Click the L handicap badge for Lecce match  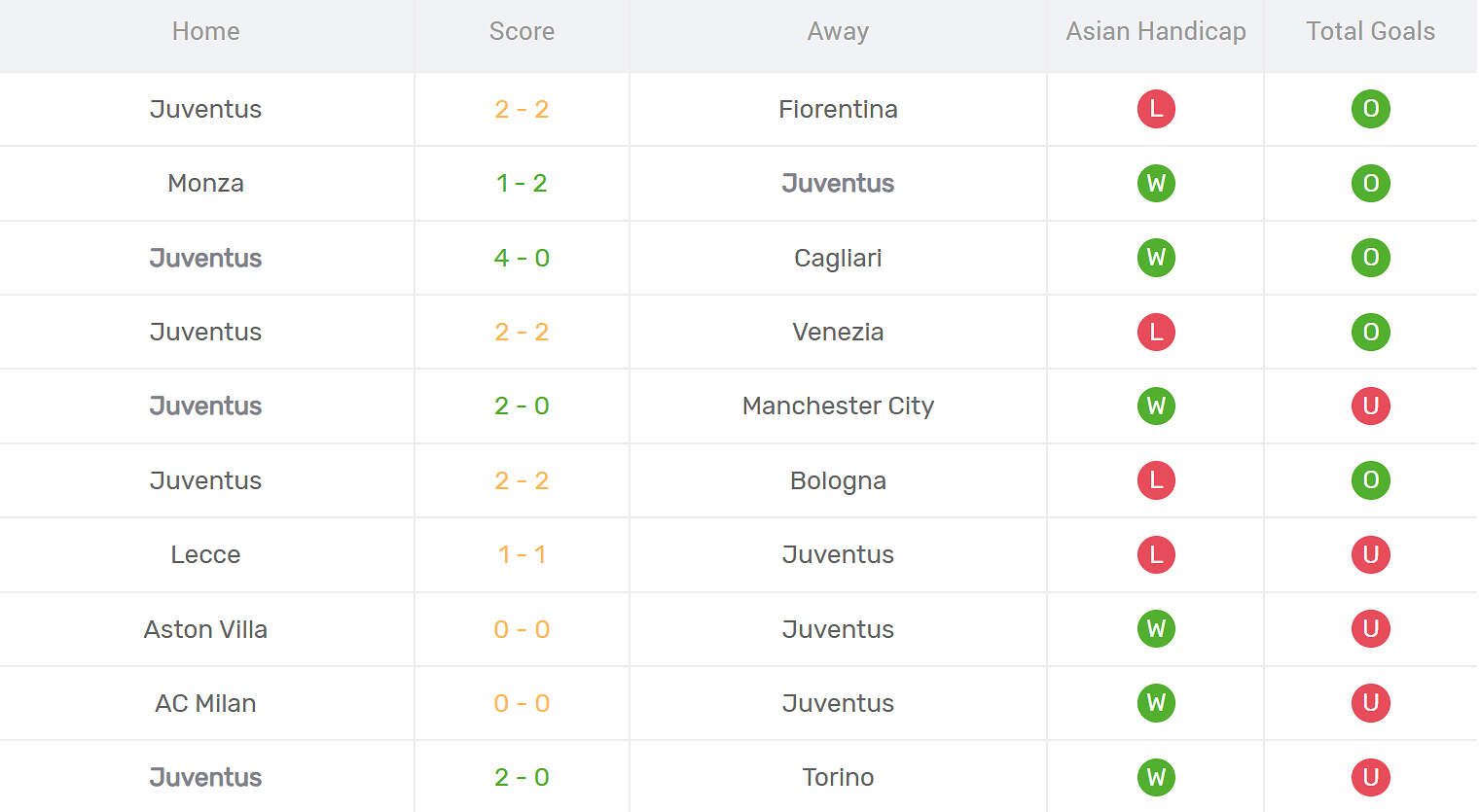(x=1156, y=554)
